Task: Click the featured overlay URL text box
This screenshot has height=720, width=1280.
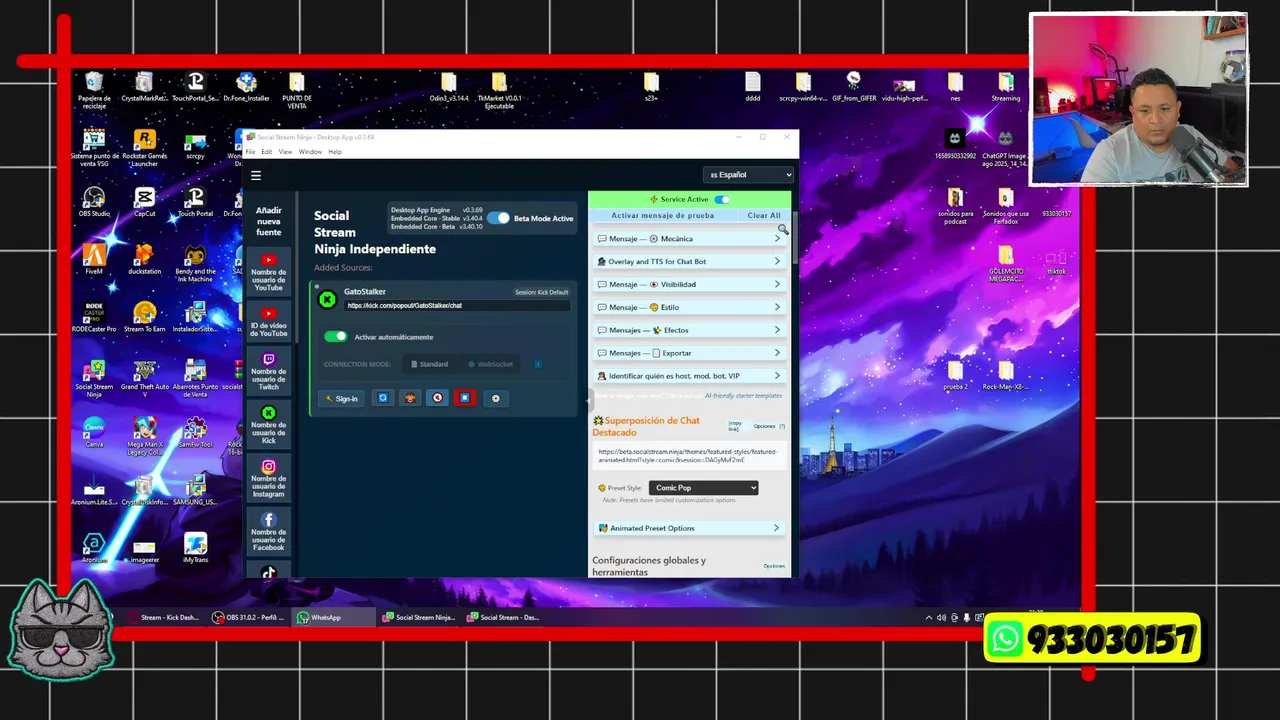Action: (689, 456)
